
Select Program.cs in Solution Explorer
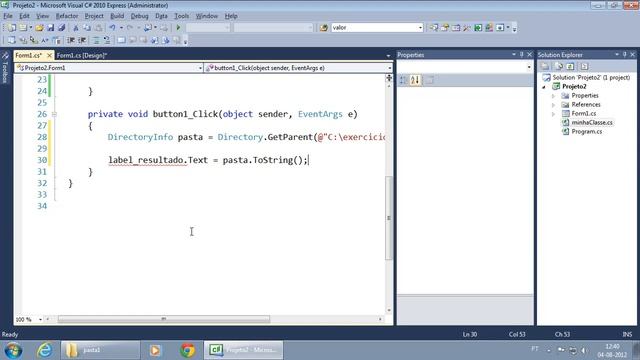click(587, 131)
